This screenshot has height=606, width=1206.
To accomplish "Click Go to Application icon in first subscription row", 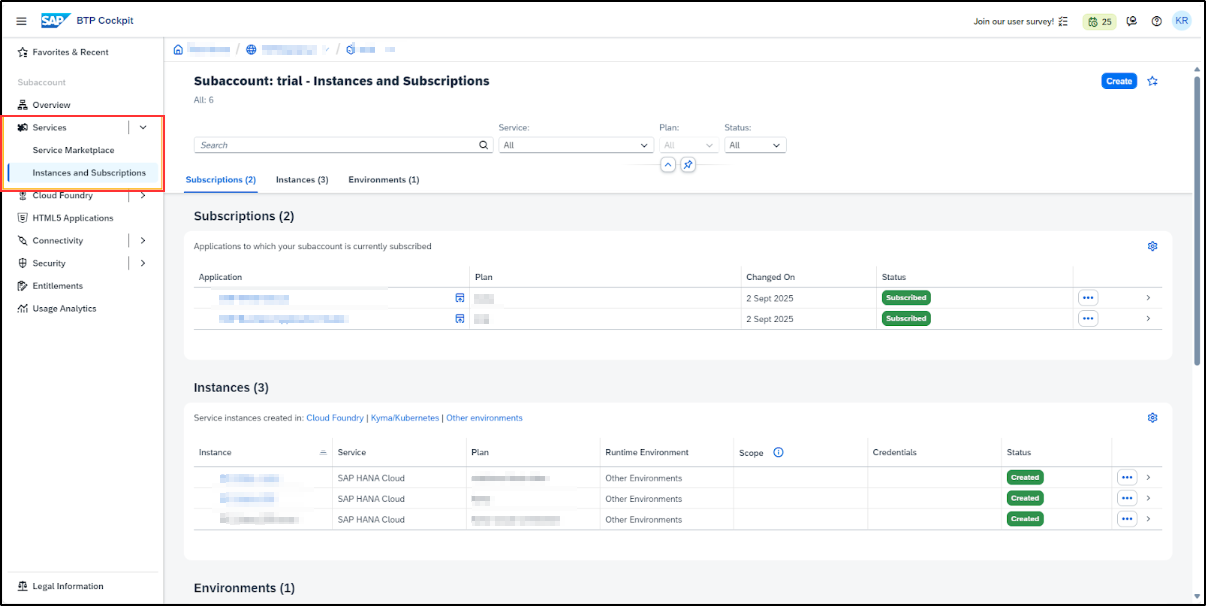I will click(x=460, y=298).
